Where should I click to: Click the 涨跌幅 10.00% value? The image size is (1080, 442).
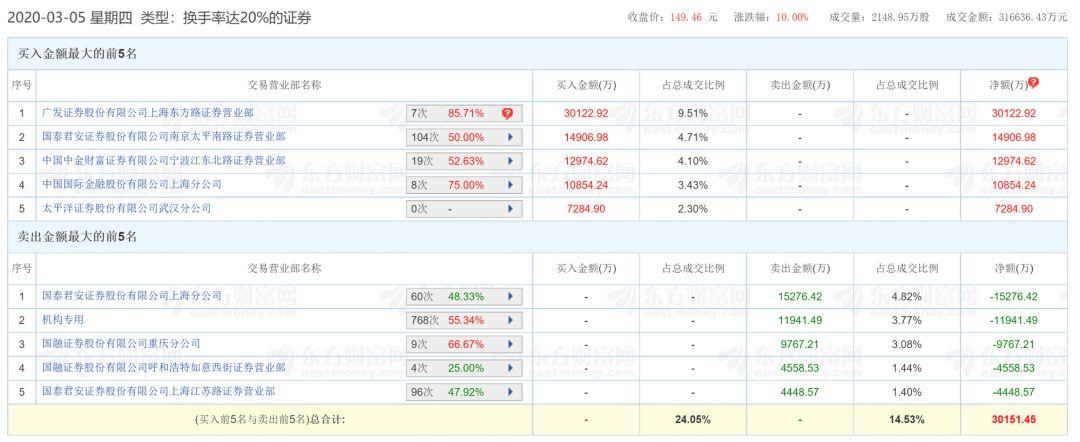point(794,17)
